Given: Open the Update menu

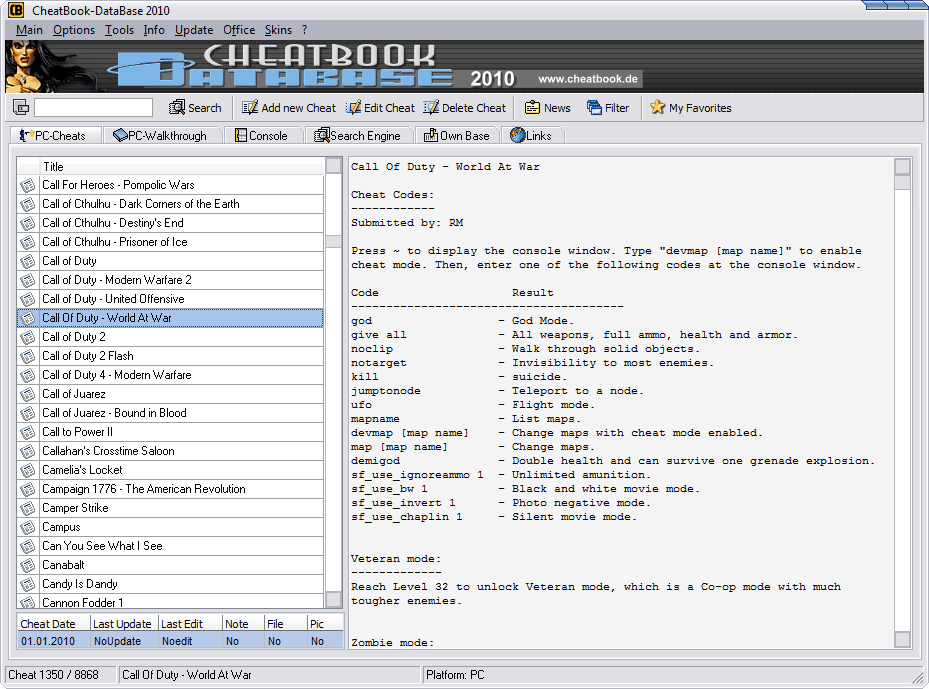Looking at the screenshot, I should point(194,30).
